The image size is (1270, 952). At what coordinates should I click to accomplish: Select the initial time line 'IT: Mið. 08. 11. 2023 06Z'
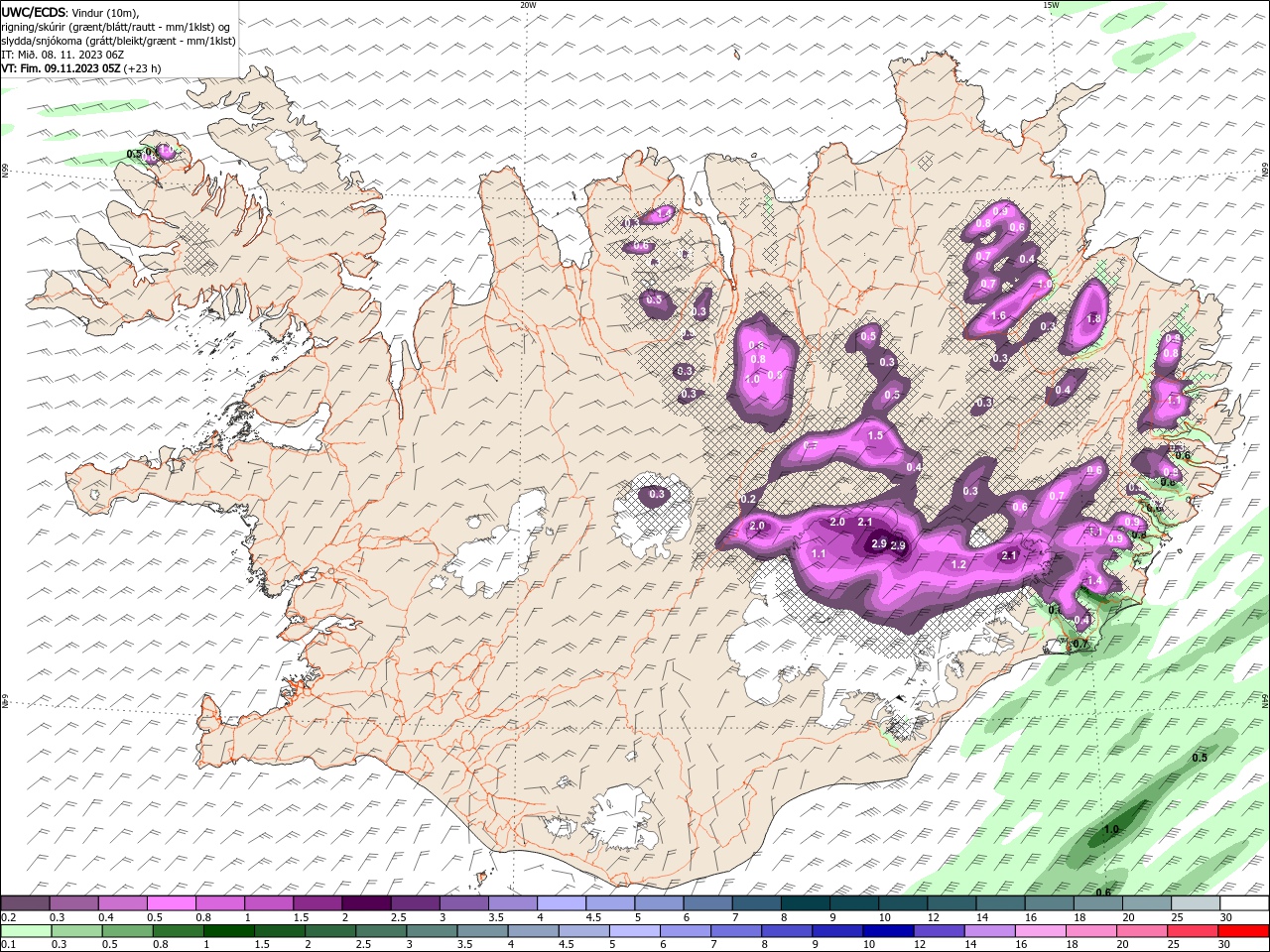(63, 55)
